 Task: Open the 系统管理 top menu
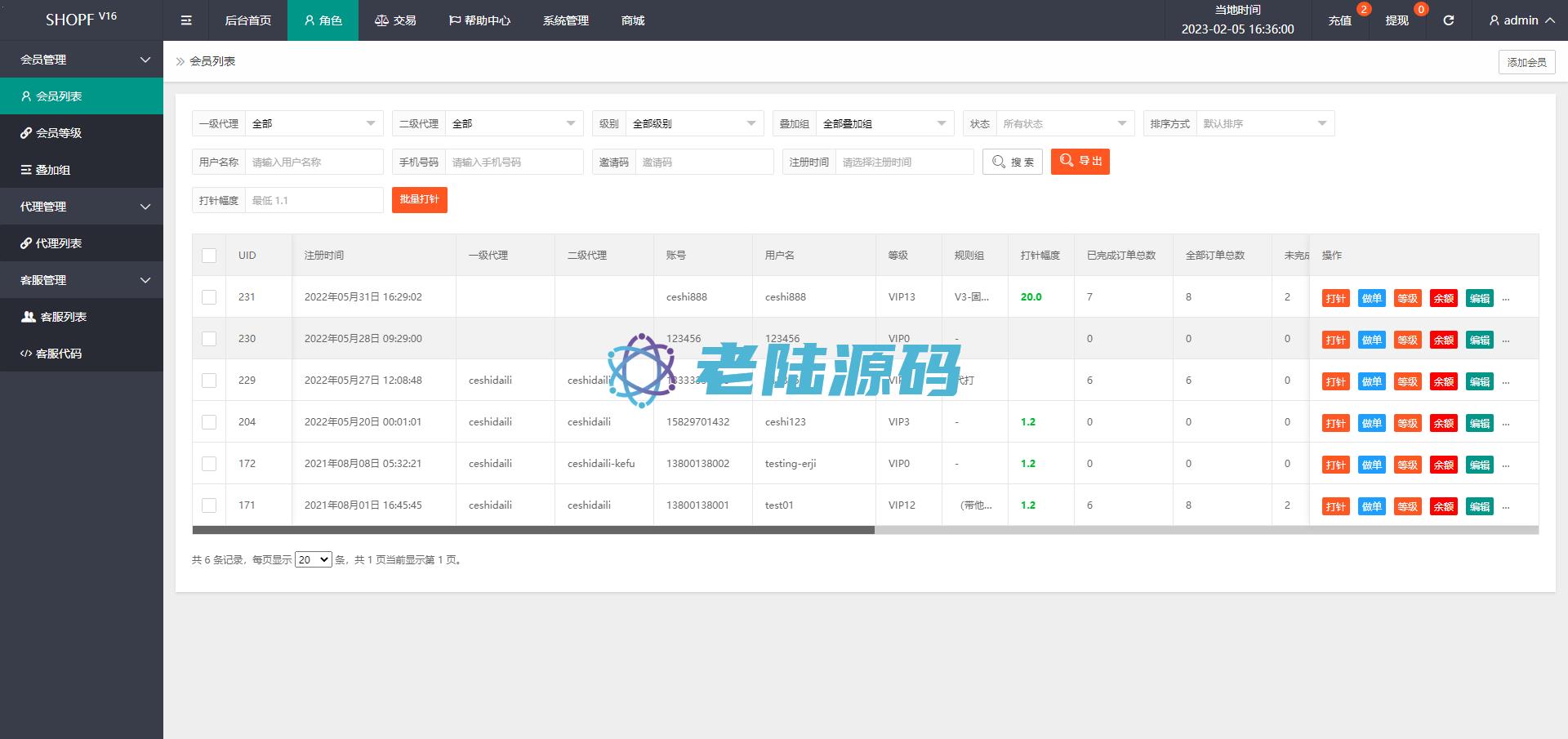565,20
